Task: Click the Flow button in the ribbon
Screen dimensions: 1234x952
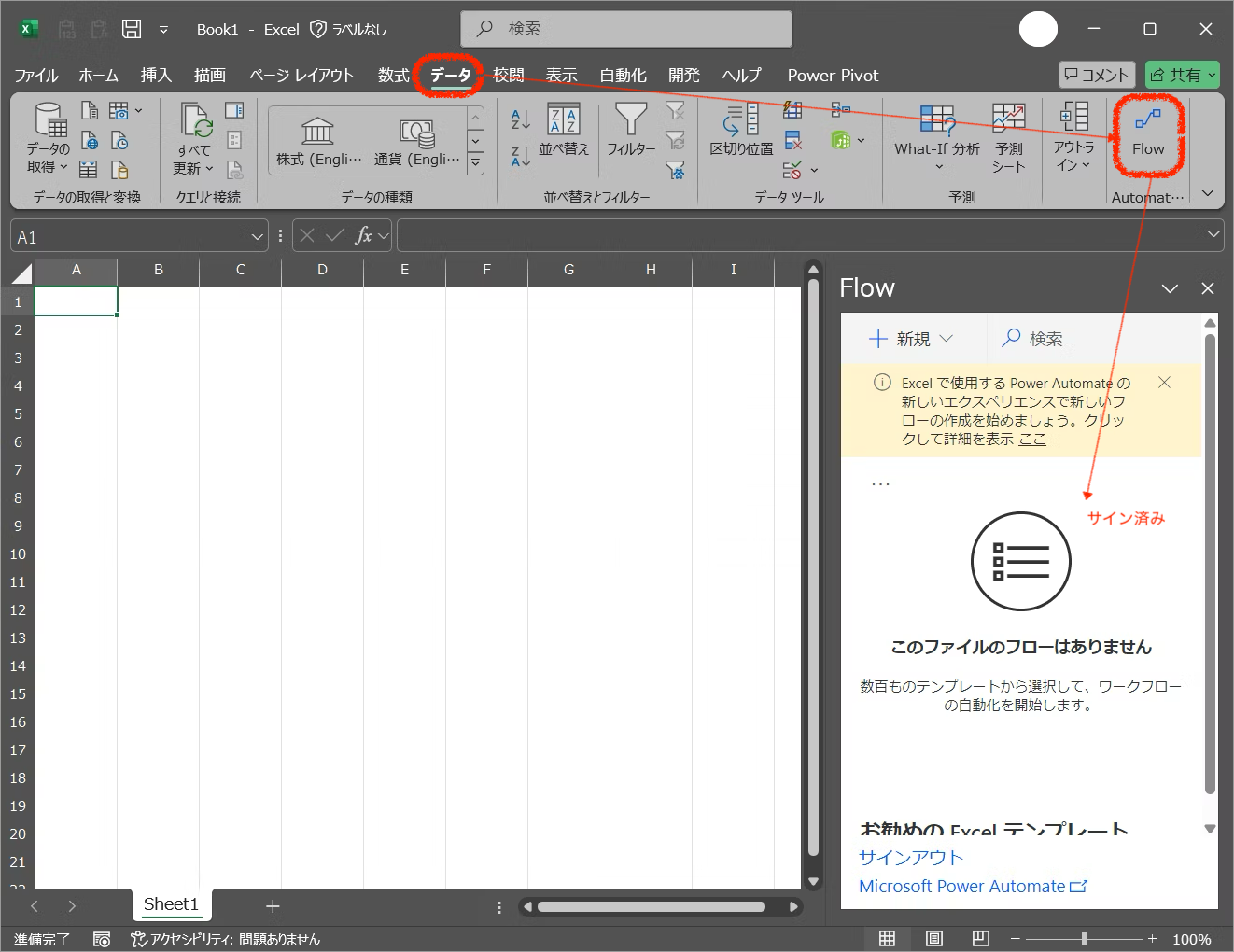Action: click(1148, 133)
